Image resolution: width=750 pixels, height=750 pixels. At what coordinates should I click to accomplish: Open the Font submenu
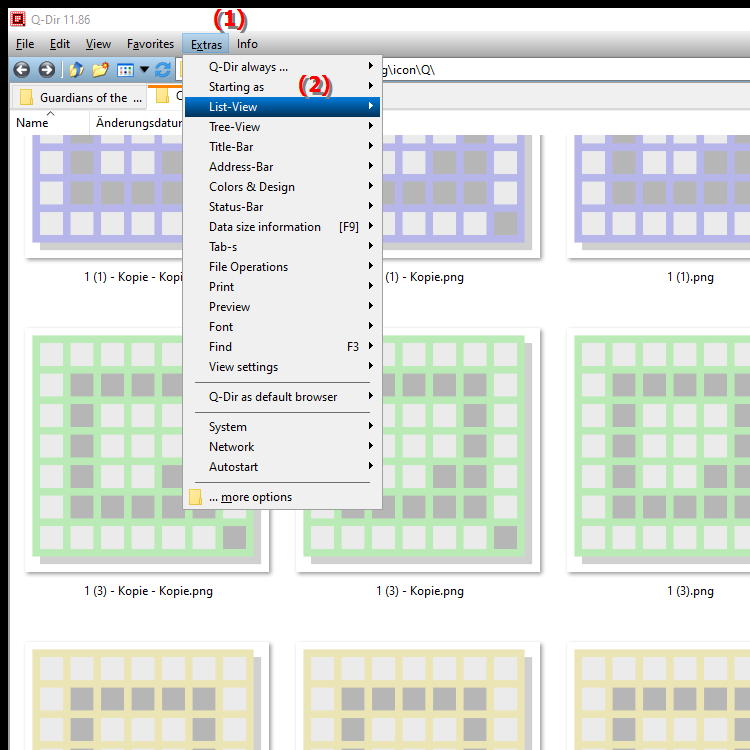tap(282, 327)
